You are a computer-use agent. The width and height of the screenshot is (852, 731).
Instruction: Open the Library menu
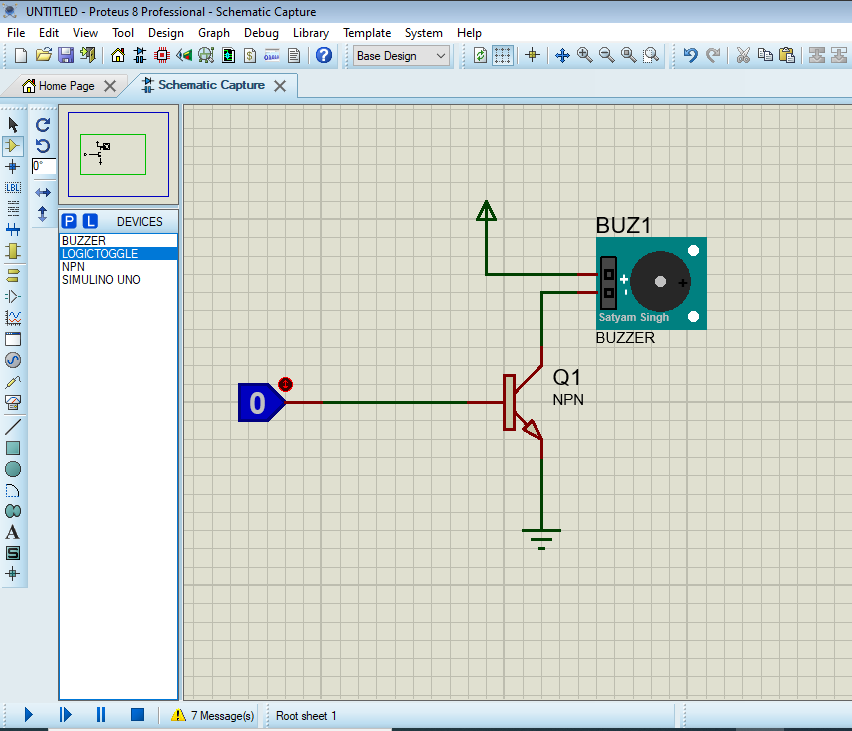(311, 32)
